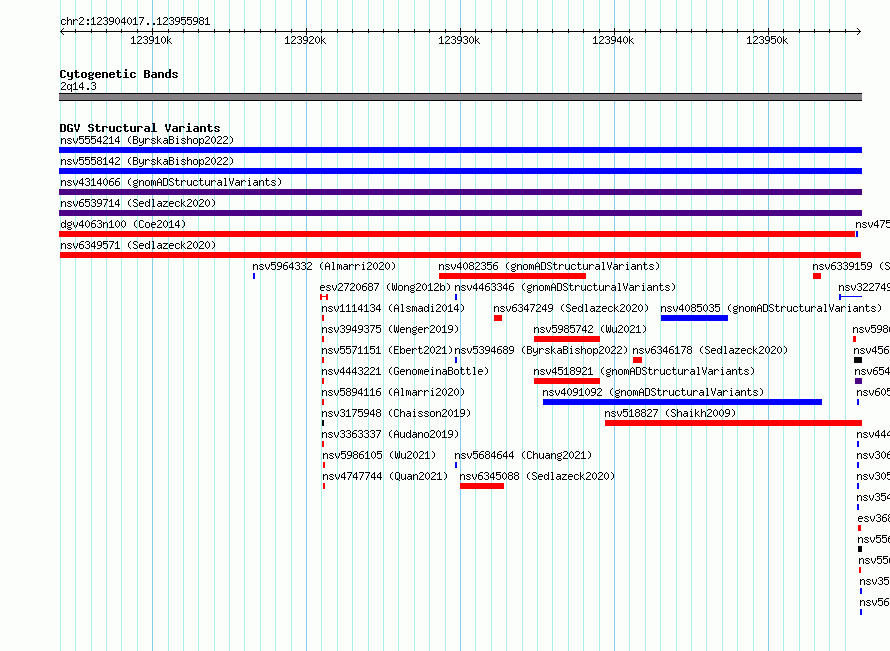Image resolution: width=890 pixels, height=651 pixels.
Task: Click the 123940k ruler position label
Action: point(613,40)
